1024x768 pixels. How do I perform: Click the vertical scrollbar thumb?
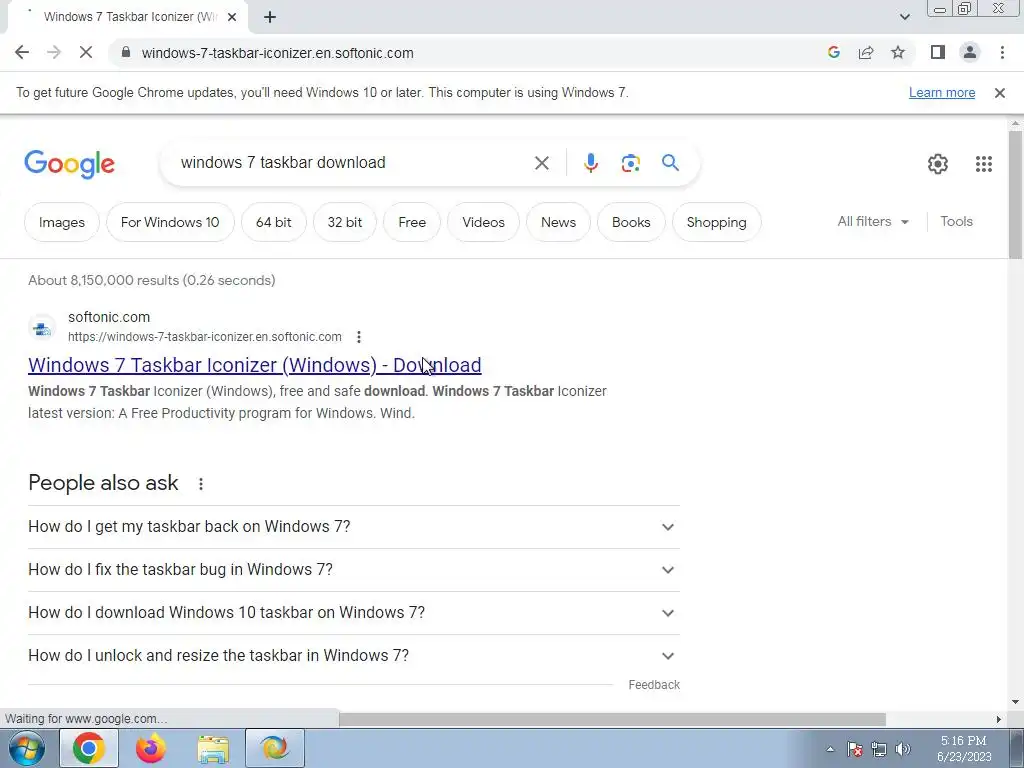tap(1015, 195)
